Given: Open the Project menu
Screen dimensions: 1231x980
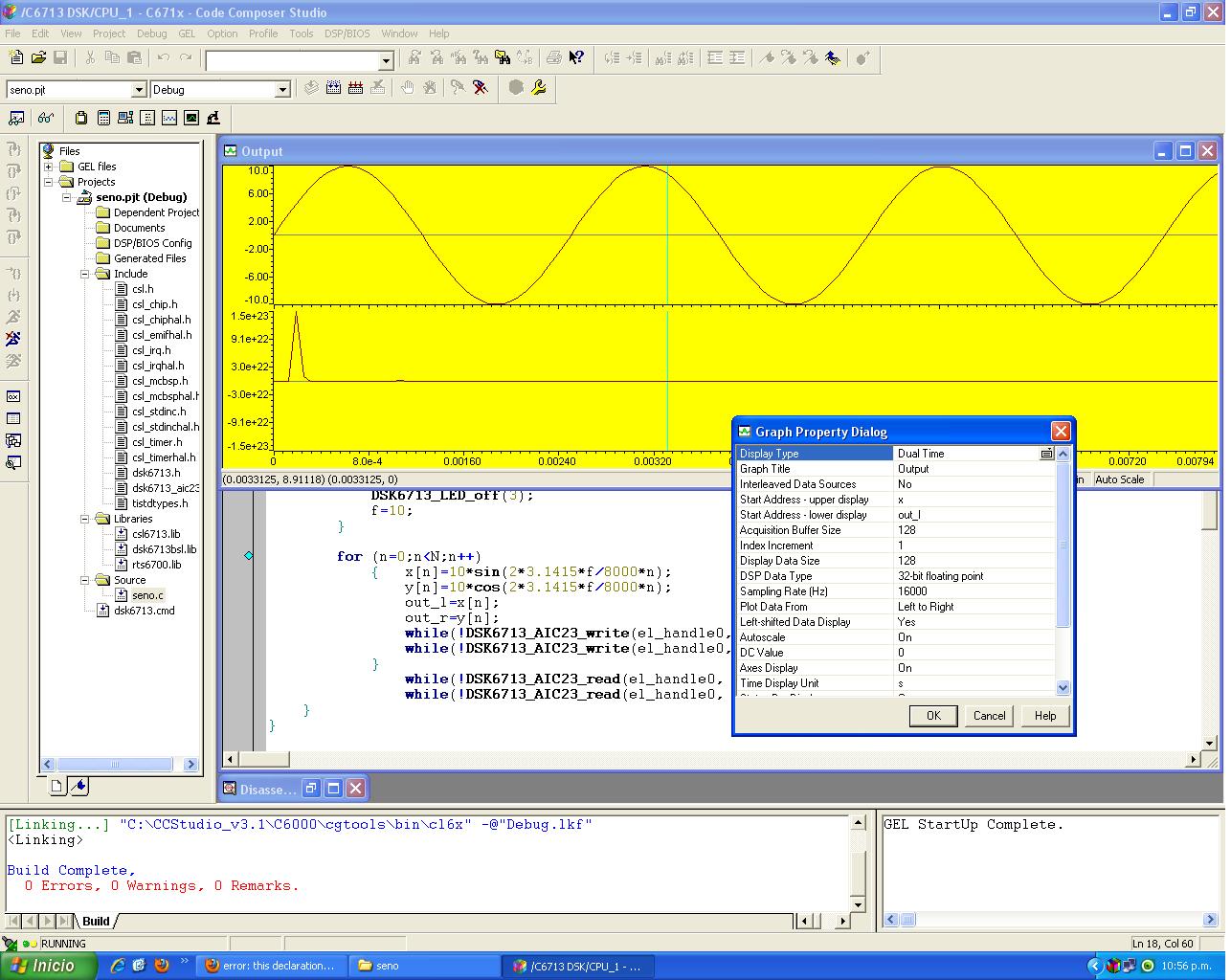Looking at the screenshot, I should click(x=108, y=33).
